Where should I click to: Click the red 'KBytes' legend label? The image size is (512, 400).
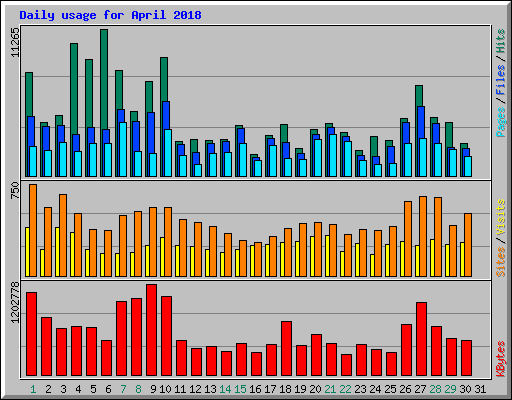501,359
